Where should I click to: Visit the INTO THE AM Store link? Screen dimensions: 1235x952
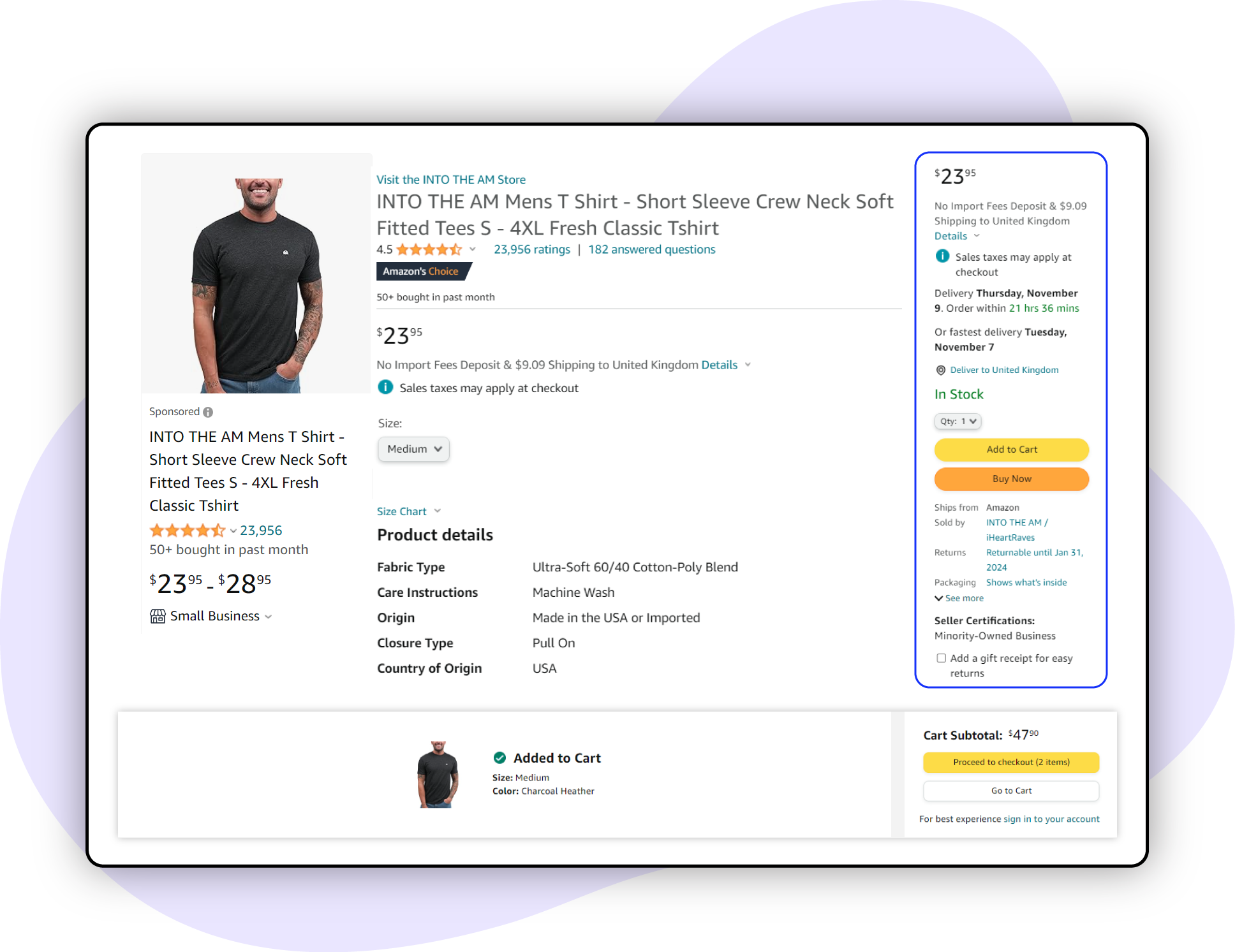point(452,179)
